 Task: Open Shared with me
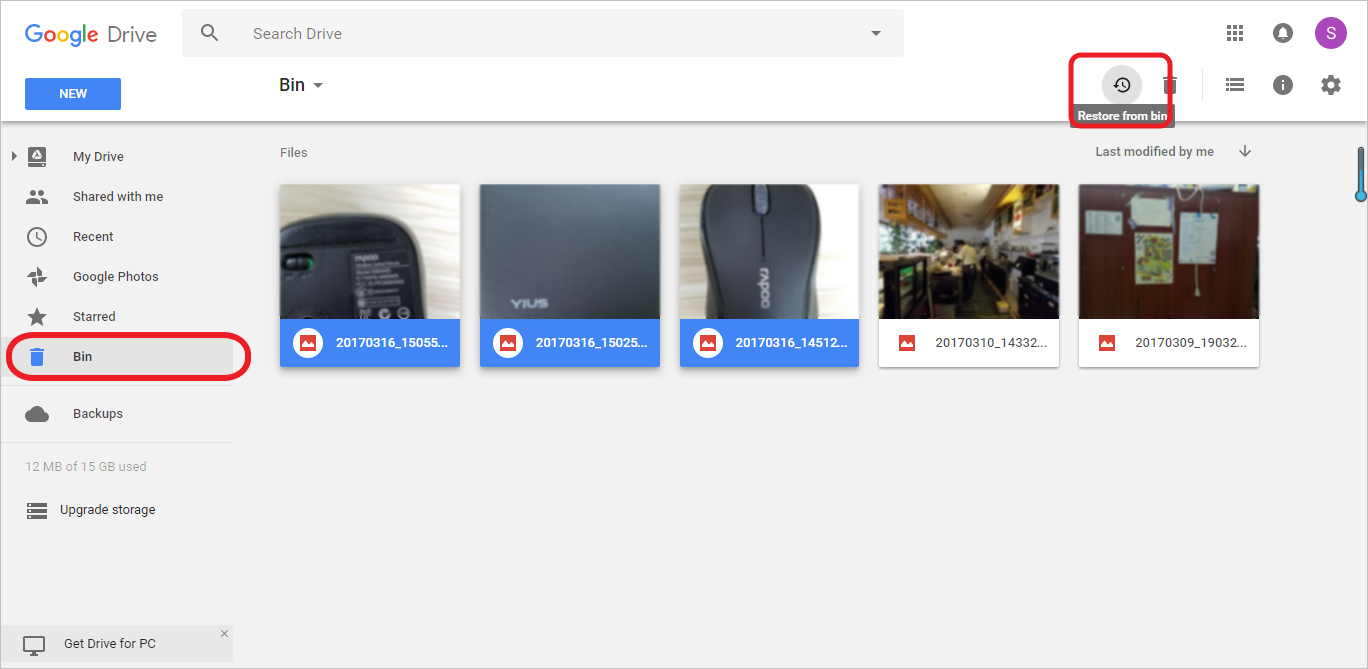tap(117, 197)
